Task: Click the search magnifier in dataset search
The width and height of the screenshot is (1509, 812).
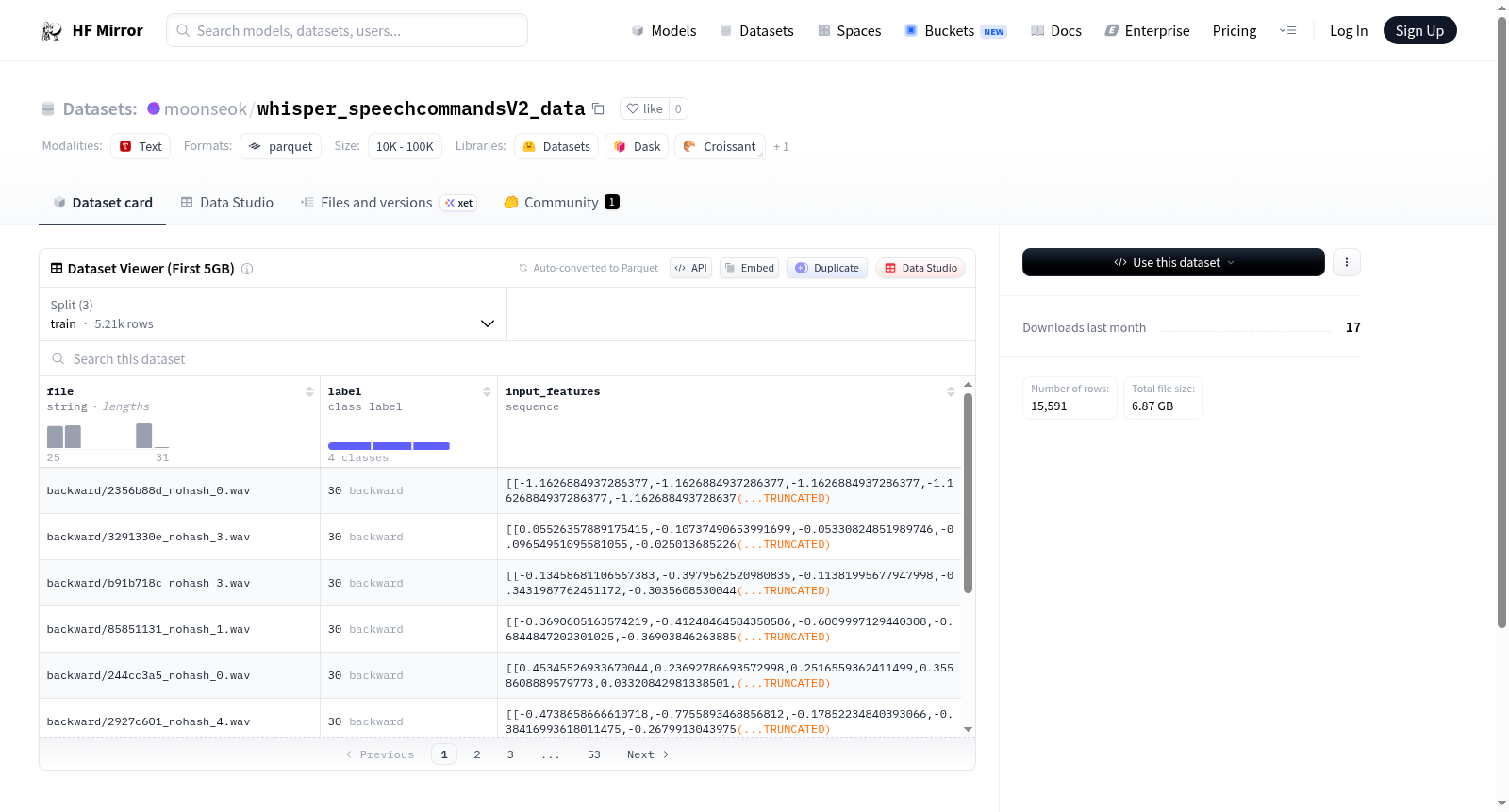Action: tap(58, 359)
